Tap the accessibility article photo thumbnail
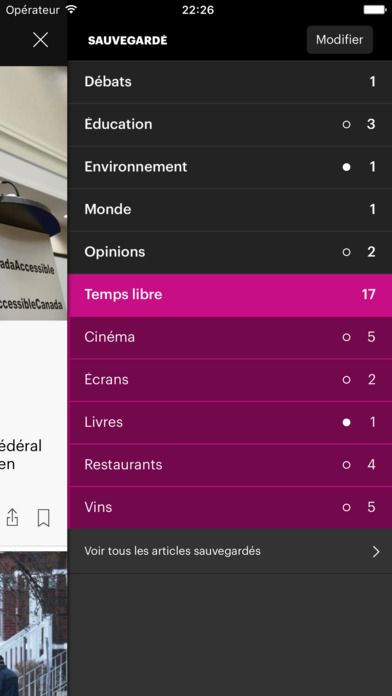Image resolution: width=392 pixels, height=696 pixels. pyautogui.click(x=33, y=193)
